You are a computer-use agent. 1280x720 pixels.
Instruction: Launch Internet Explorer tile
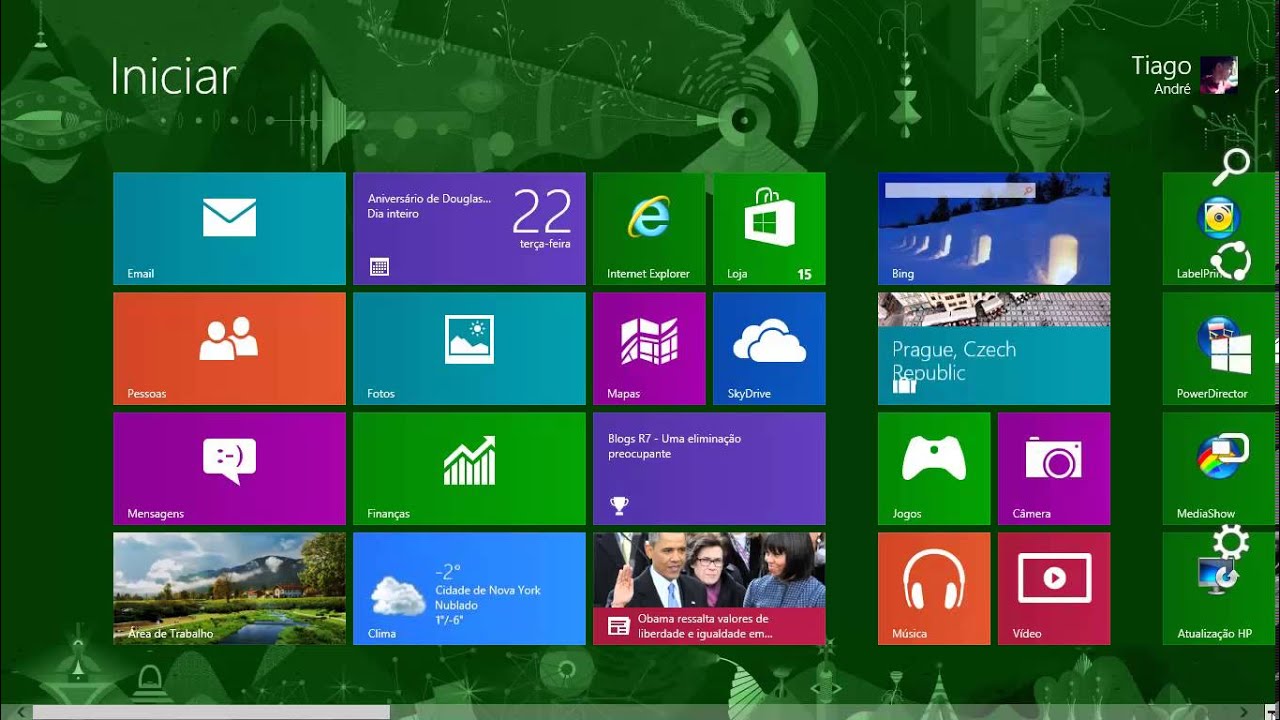[x=649, y=229]
